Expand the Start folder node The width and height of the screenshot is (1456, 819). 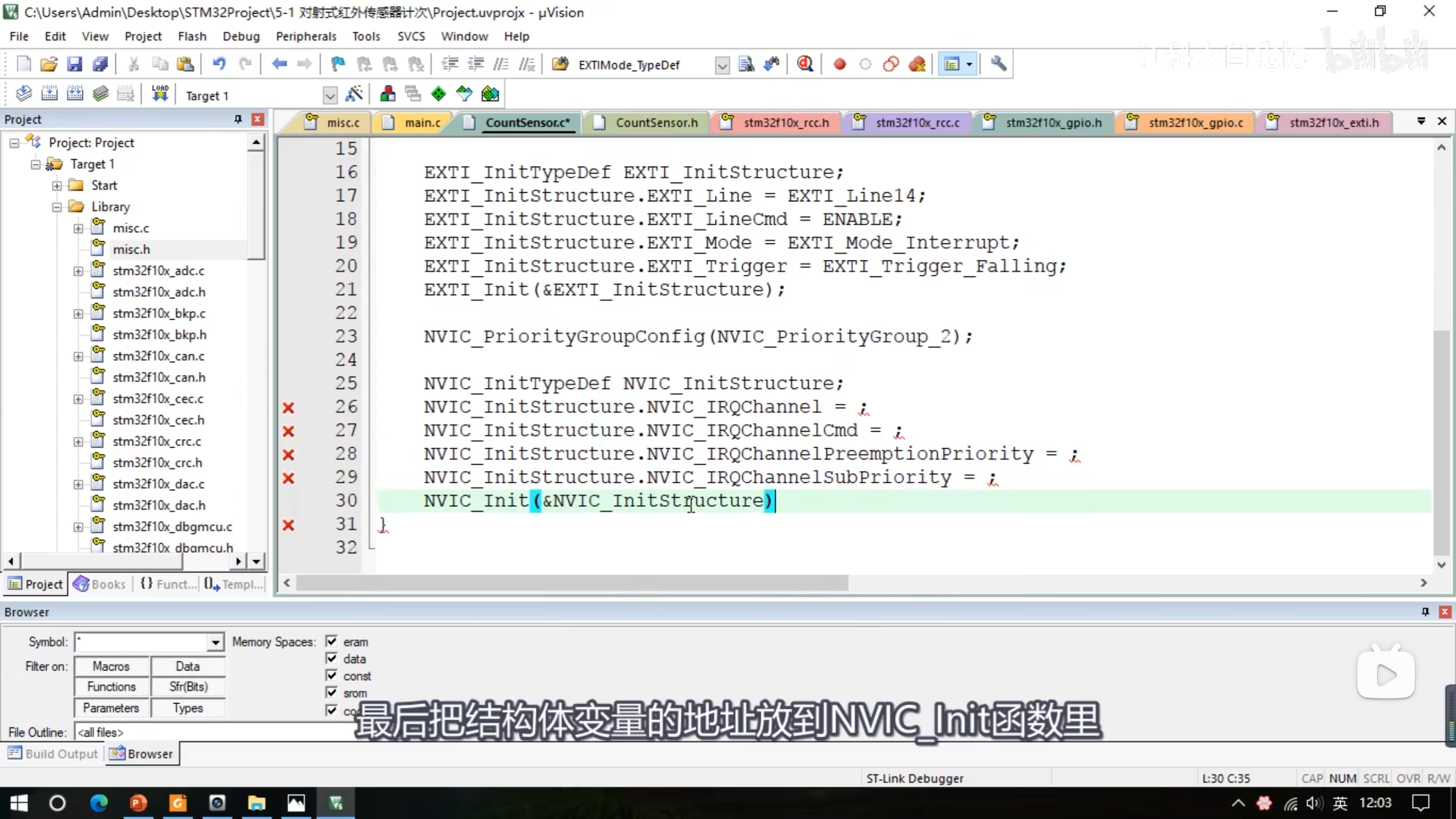[57, 186]
